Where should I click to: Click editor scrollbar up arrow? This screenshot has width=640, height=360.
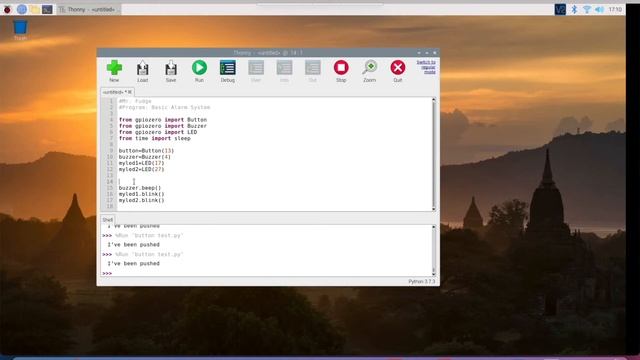[x=433, y=100]
